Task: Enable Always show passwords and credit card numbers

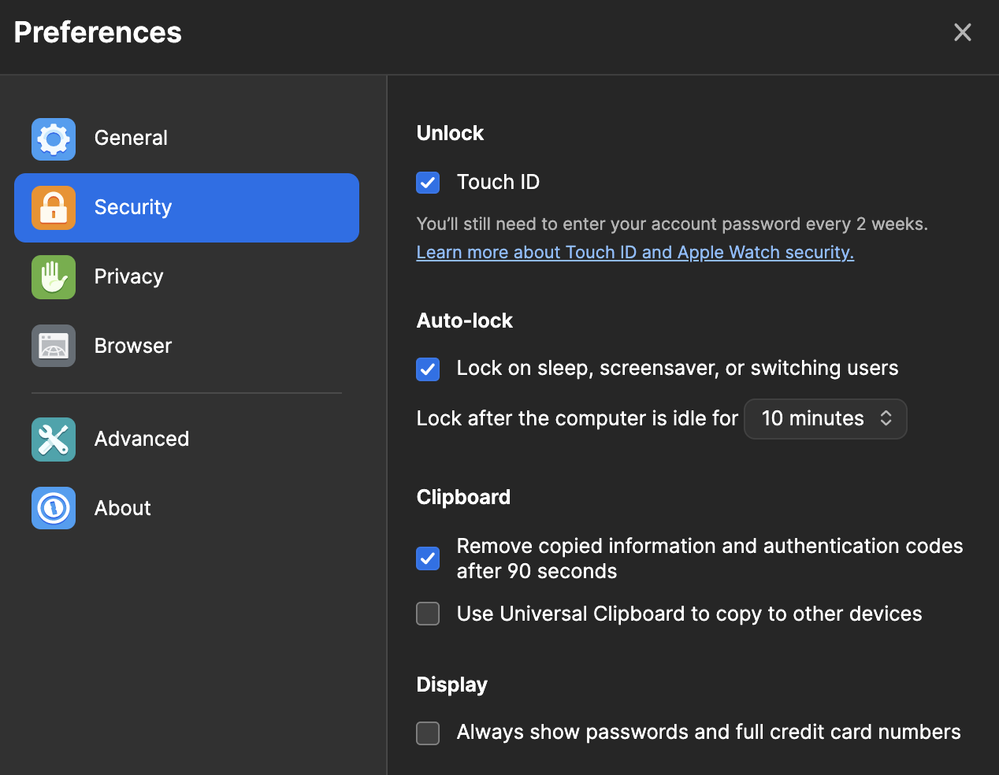Action: pos(428,733)
